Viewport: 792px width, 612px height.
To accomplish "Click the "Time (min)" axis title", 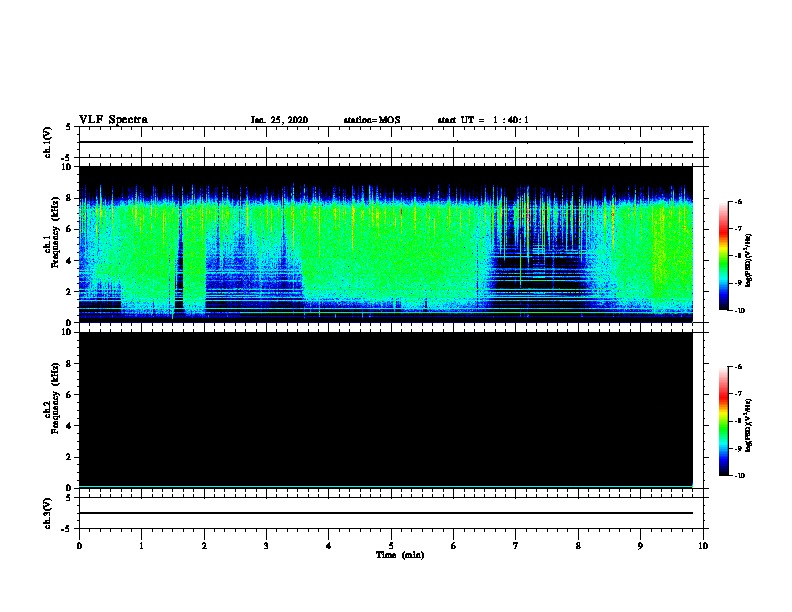I will coord(400,555).
